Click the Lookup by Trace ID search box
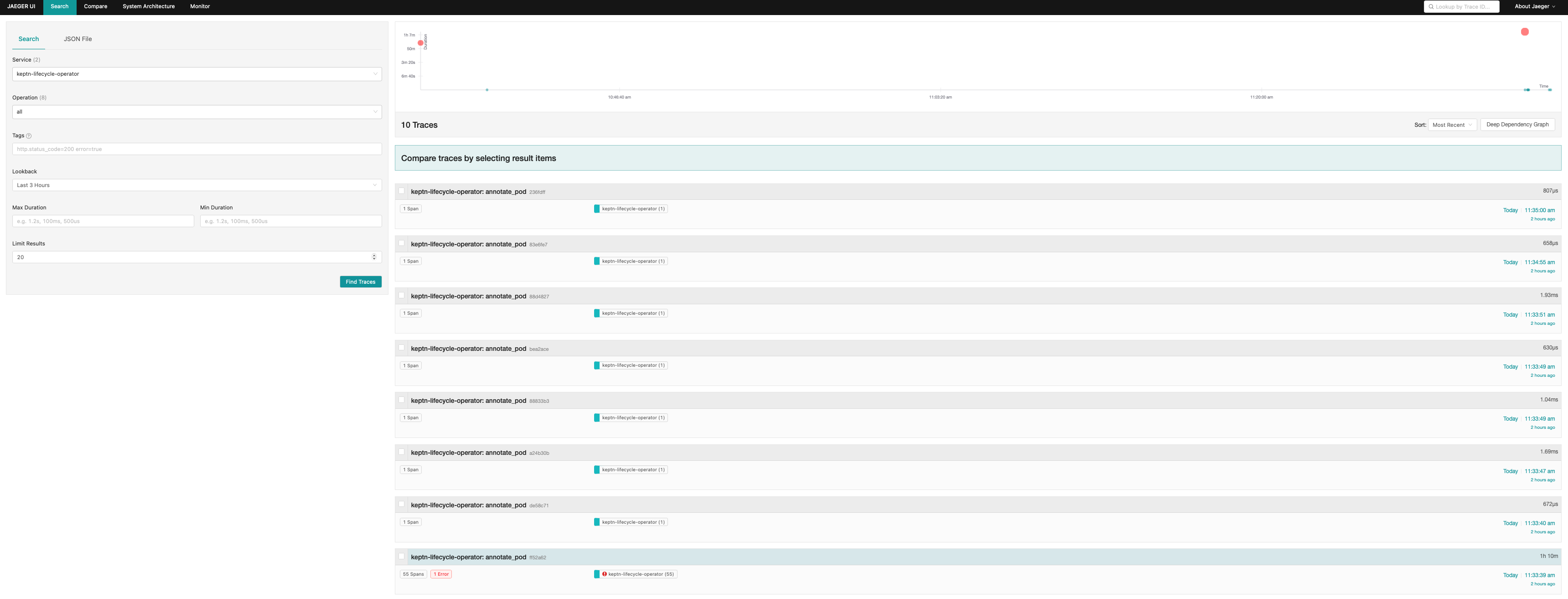 coord(1461,7)
